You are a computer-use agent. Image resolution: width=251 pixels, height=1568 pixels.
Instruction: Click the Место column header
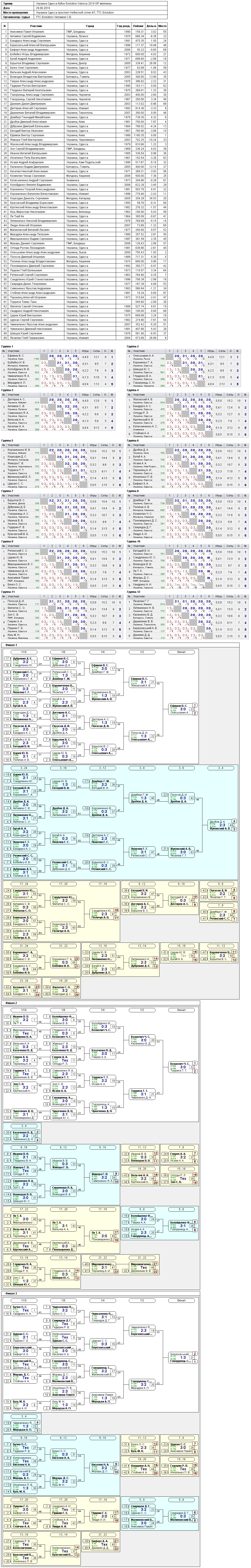163,27
